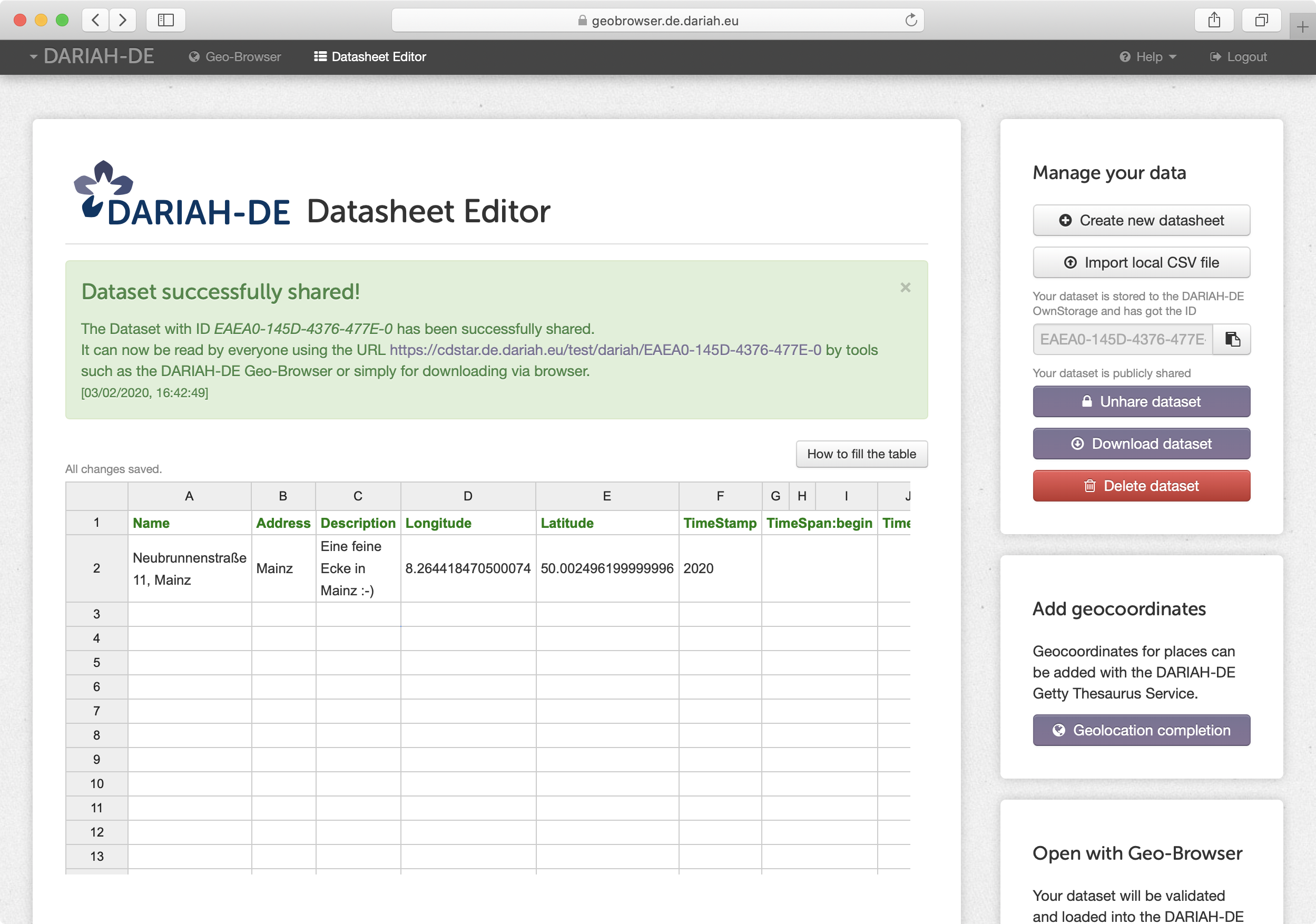The width and height of the screenshot is (1316, 924).
Task: Dismiss the success notification close button
Action: pos(905,288)
